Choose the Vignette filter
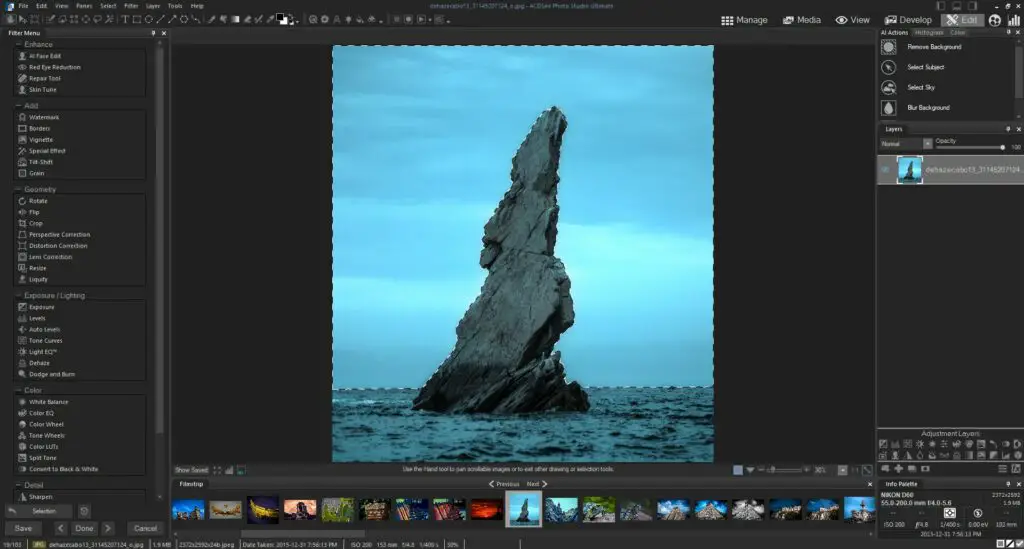 click(40, 139)
